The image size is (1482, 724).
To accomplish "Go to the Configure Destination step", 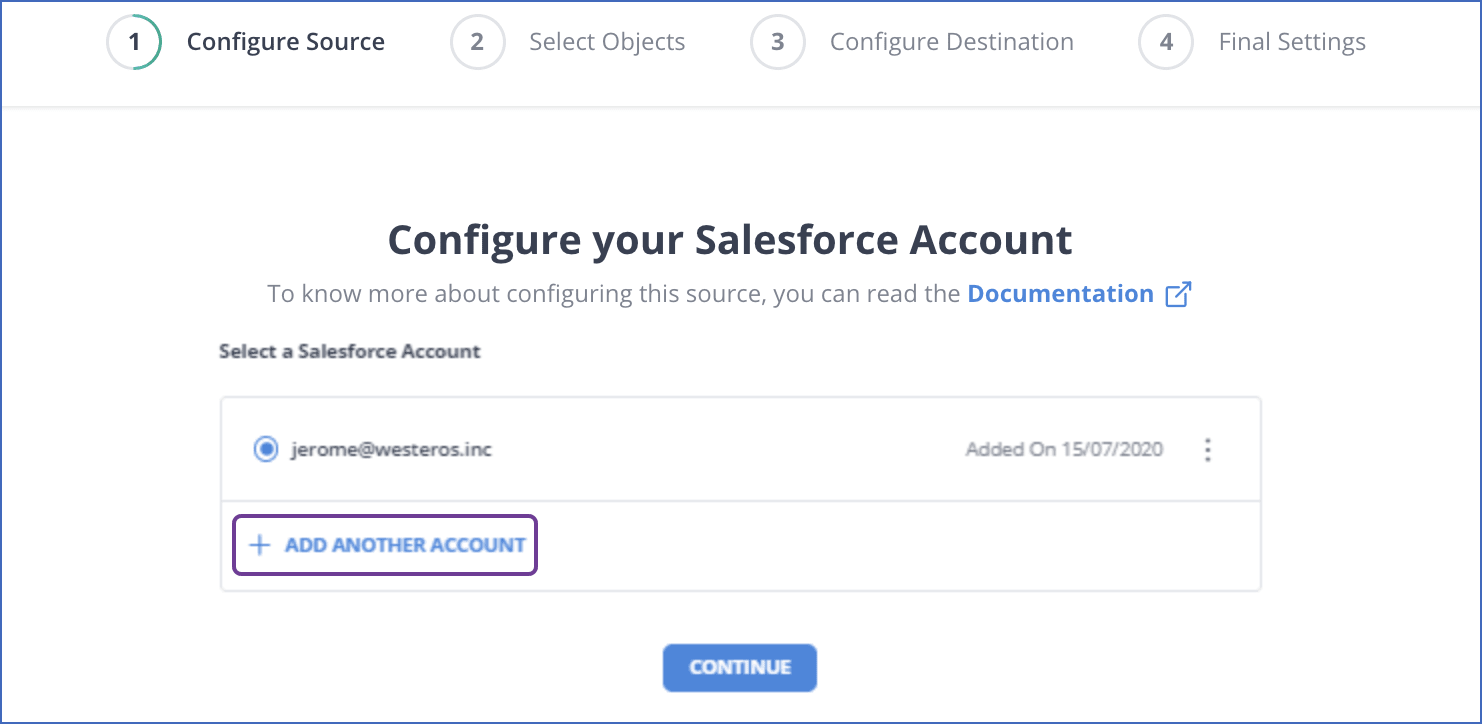I will [x=952, y=42].
